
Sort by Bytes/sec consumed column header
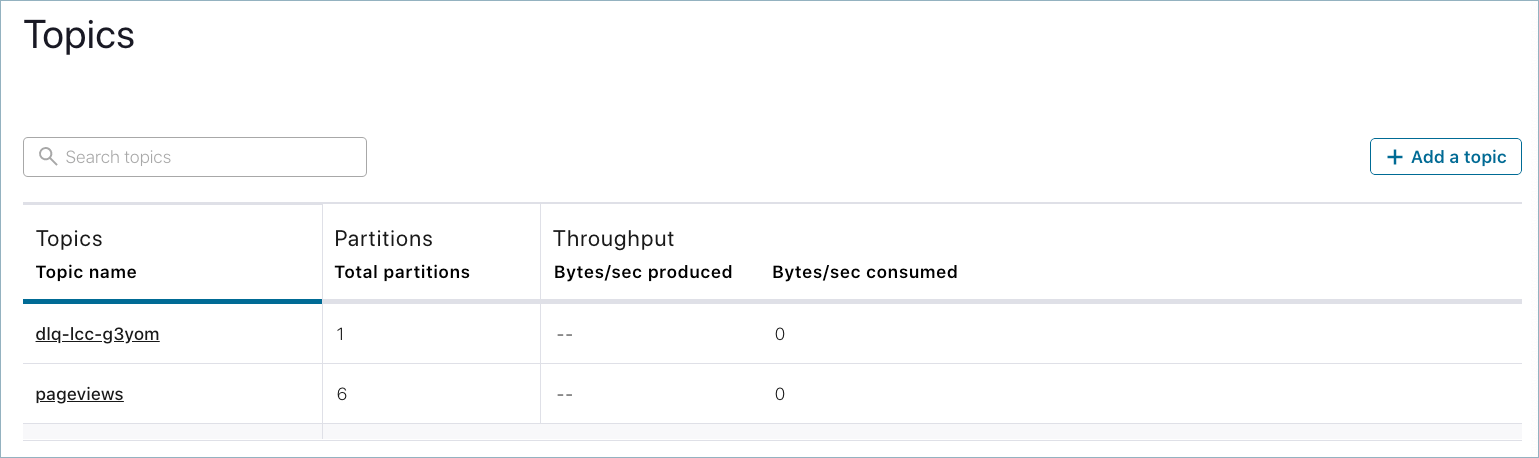click(x=864, y=272)
